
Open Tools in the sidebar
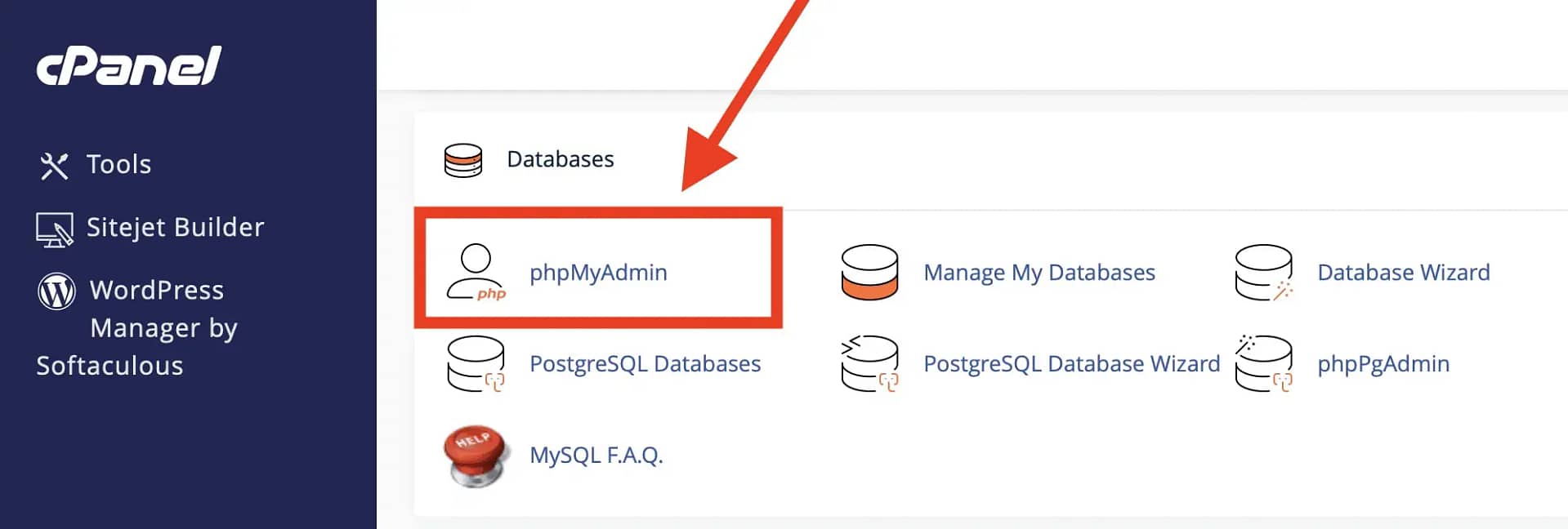coord(118,164)
